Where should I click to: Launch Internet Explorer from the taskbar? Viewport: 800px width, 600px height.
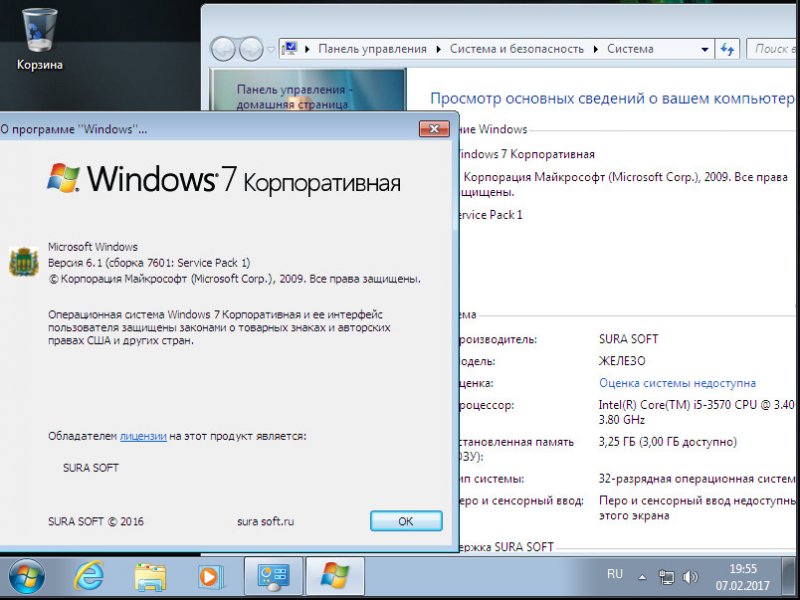(x=88, y=576)
